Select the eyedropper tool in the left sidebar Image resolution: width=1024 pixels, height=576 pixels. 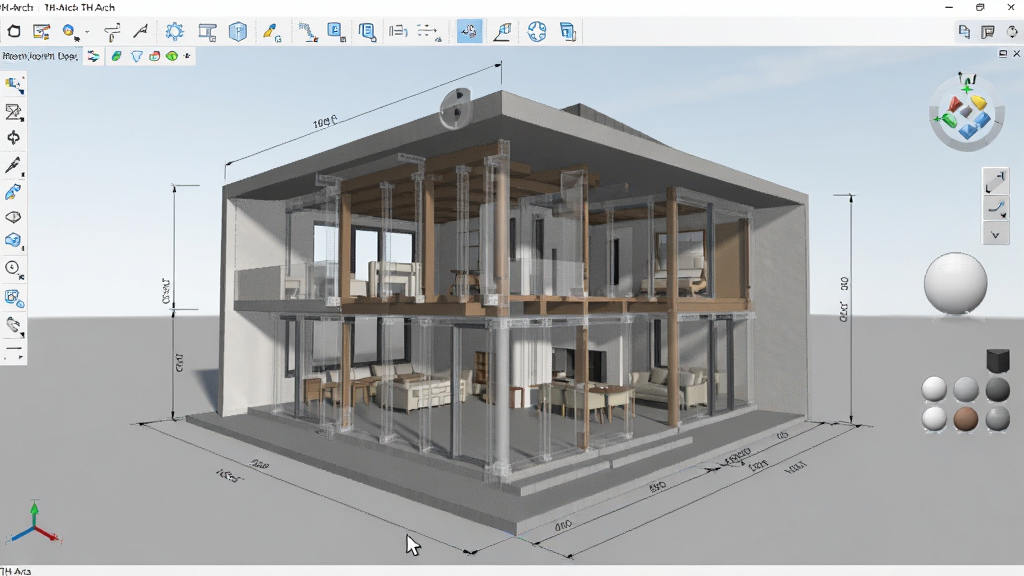[x=13, y=165]
